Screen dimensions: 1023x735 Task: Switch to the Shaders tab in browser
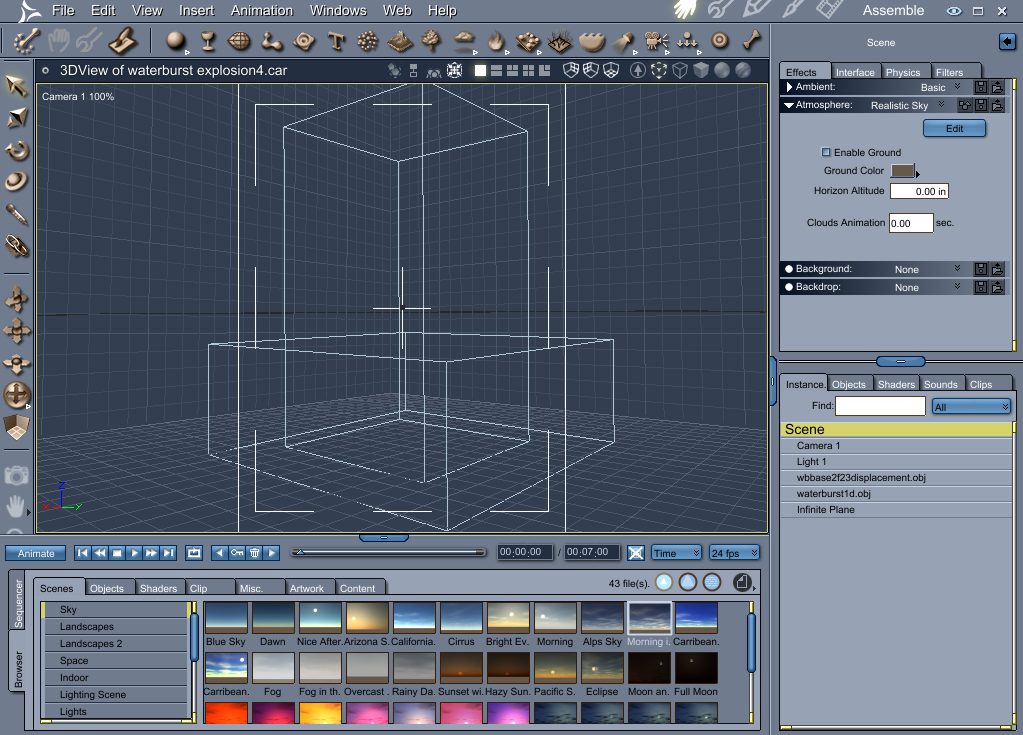pos(158,589)
